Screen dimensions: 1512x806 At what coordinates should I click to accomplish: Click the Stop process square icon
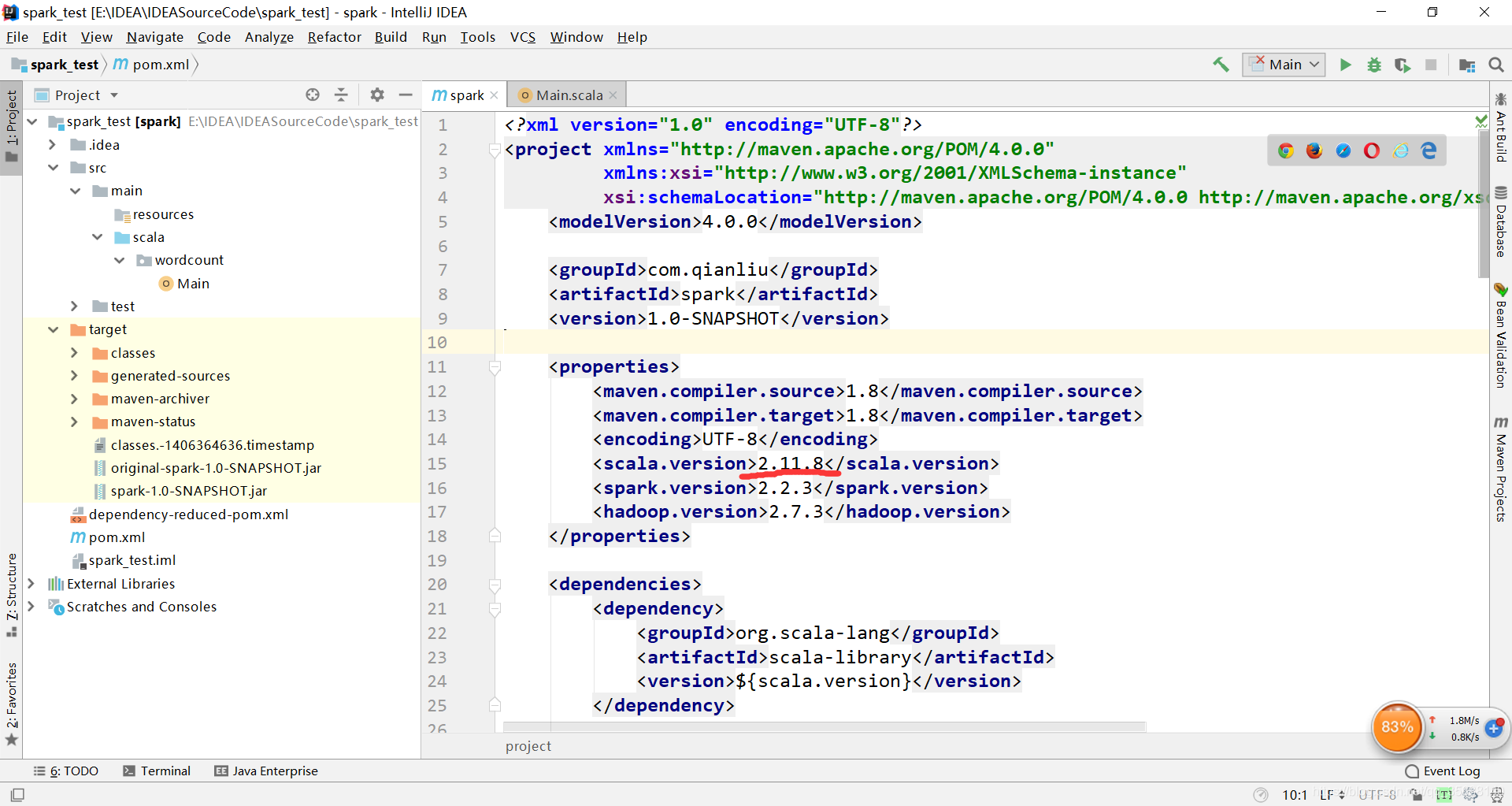click(x=1431, y=65)
